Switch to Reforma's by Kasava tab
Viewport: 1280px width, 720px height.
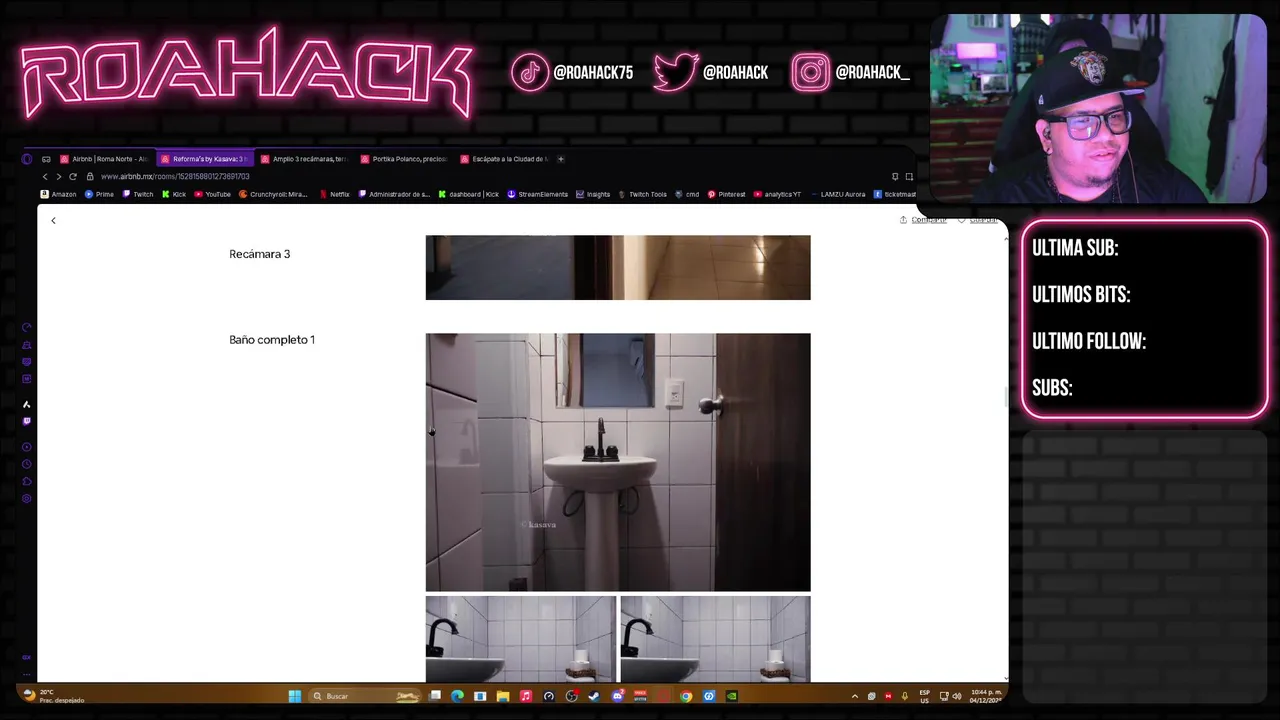[x=204, y=159]
